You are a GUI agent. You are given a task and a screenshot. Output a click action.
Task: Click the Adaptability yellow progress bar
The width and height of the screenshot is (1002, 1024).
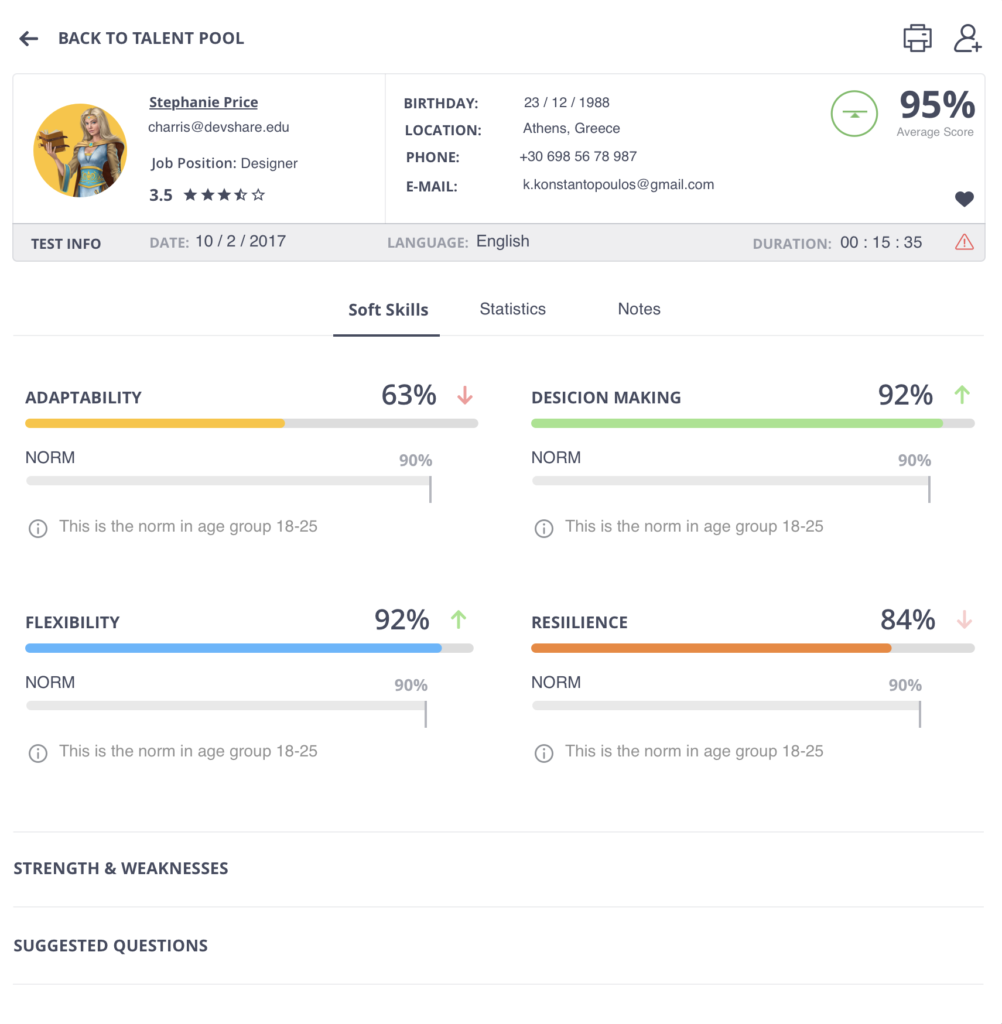[155, 424]
